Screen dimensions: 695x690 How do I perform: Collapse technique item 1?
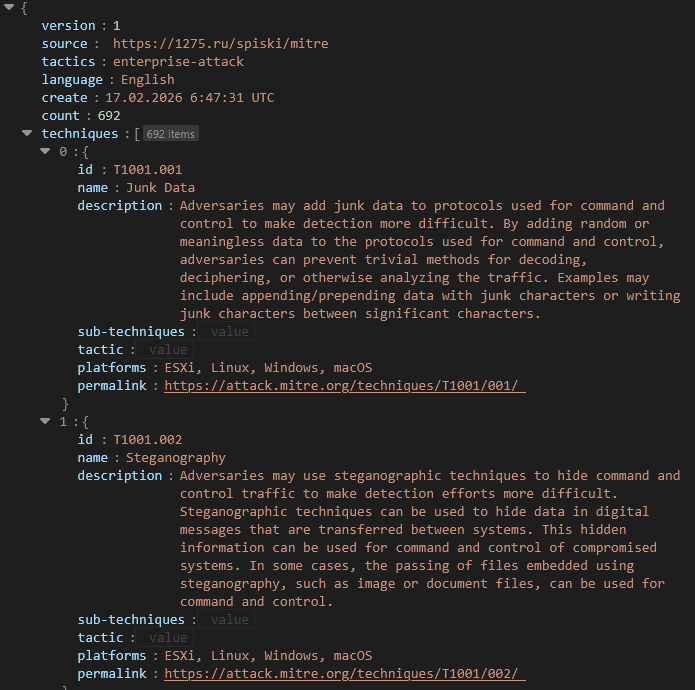coord(45,421)
